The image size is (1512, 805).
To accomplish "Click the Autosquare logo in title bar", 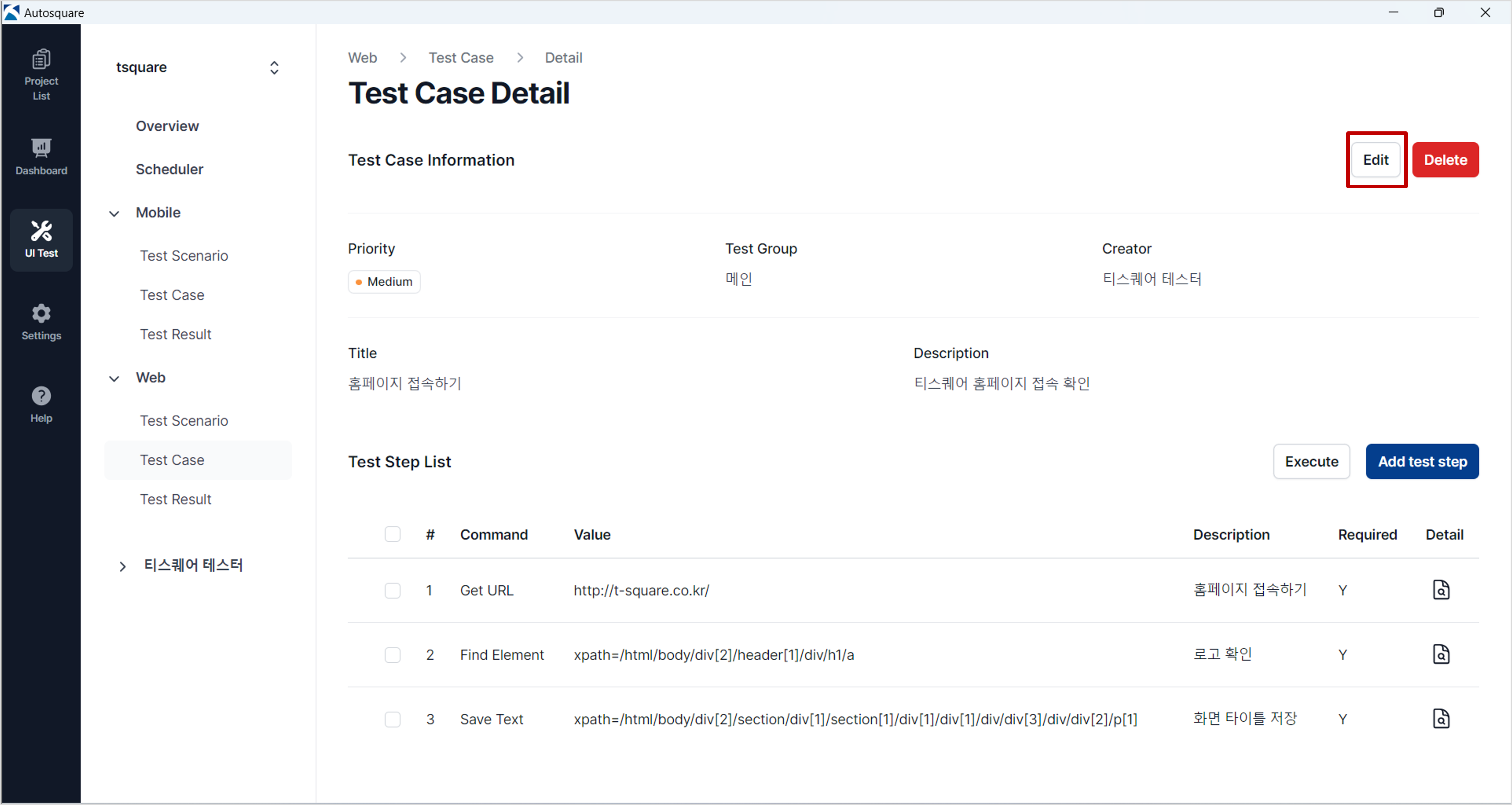I will coord(12,12).
